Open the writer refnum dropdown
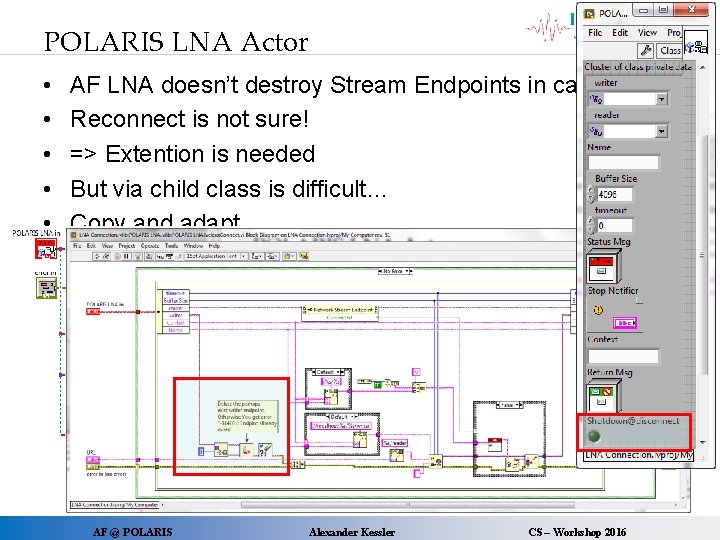Image resolution: width=720 pixels, height=540 pixels. click(661, 99)
